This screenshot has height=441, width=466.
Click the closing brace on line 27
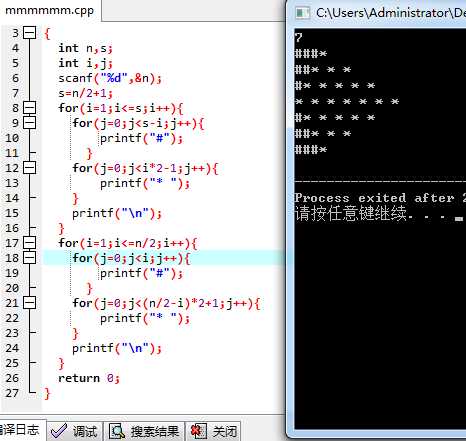47,393
